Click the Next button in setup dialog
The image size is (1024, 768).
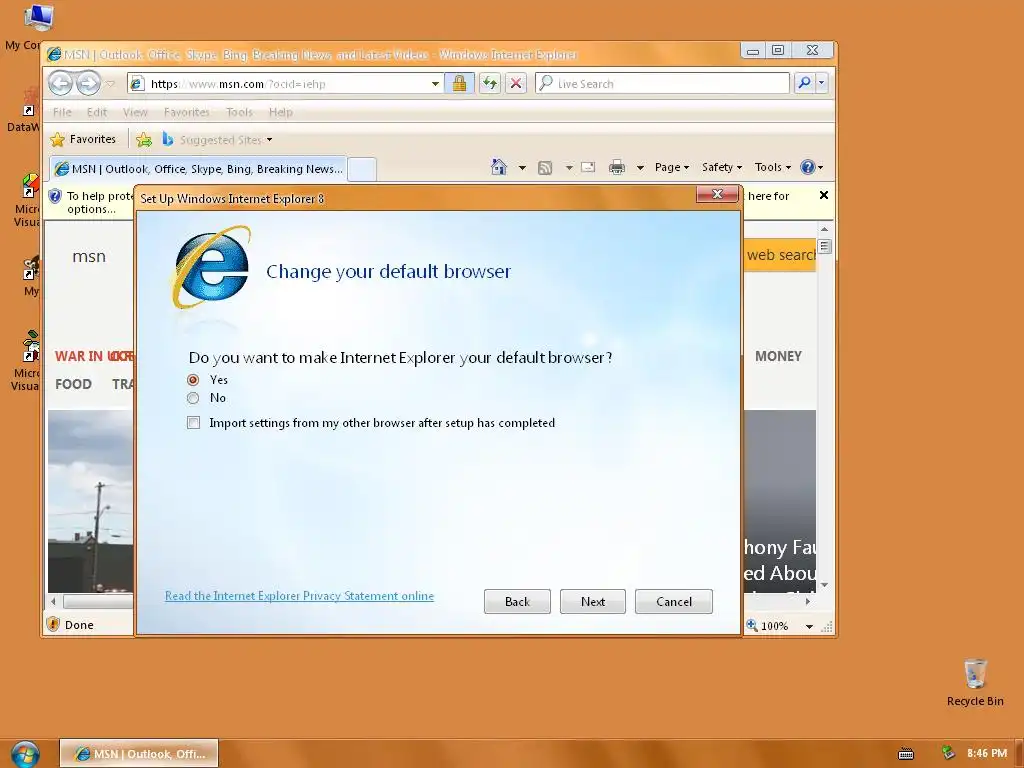pos(593,601)
